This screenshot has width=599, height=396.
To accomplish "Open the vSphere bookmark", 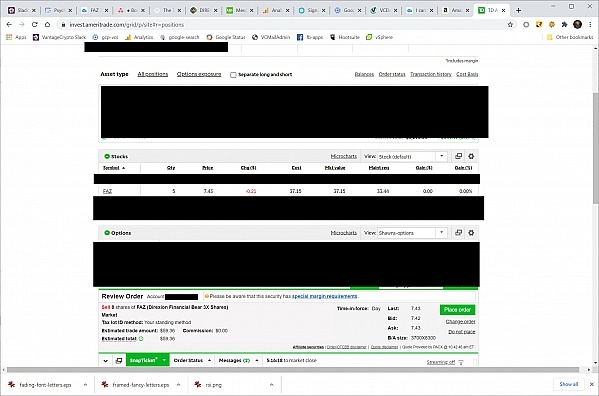I will [379, 37].
